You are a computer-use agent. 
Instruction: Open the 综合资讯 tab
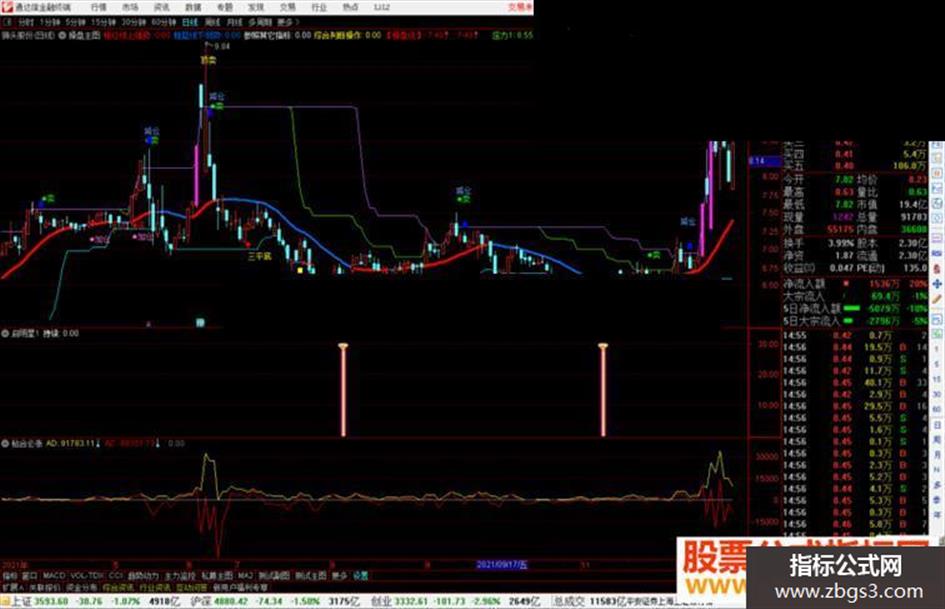click(118, 587)
